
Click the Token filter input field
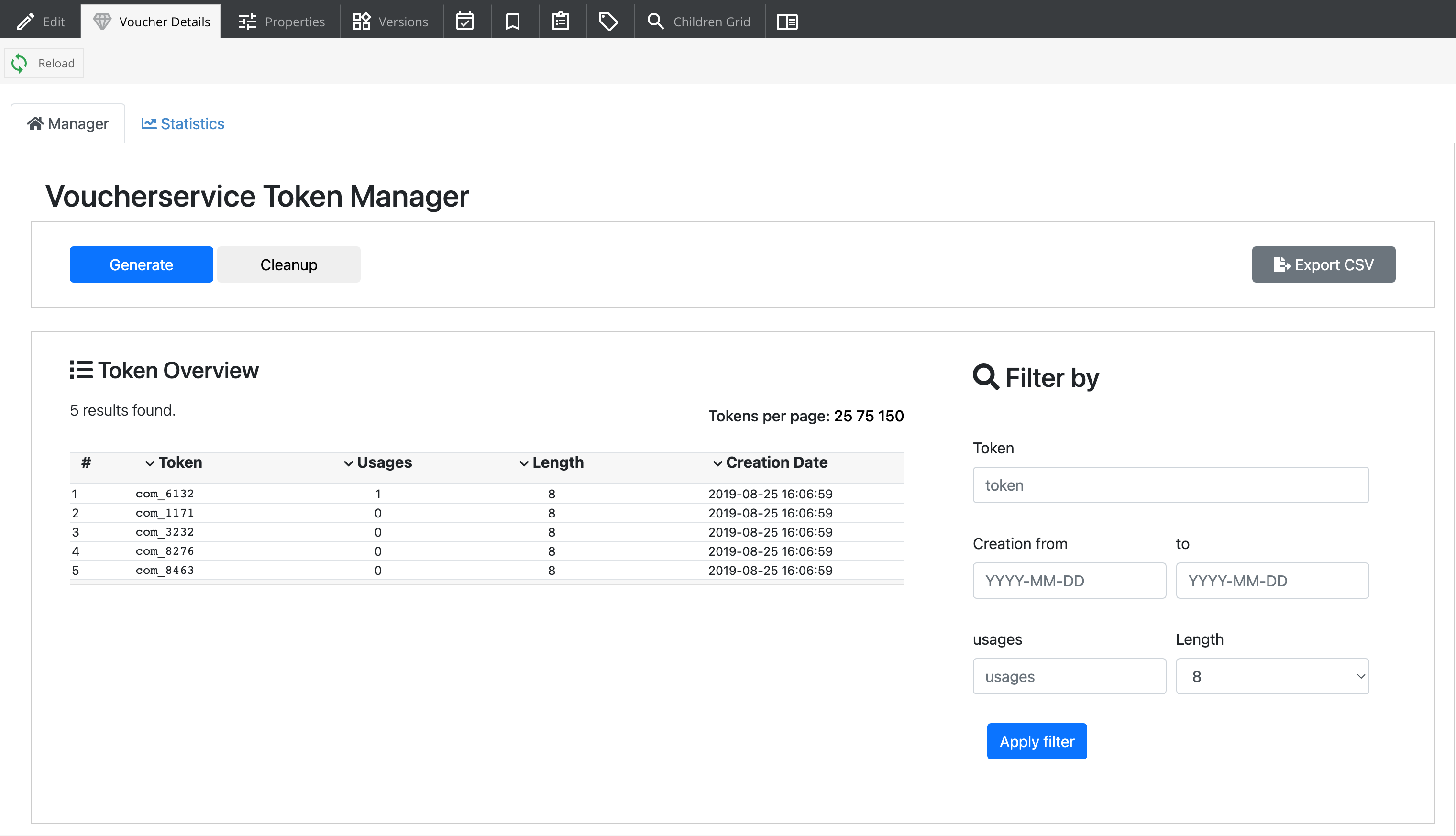pos(1170,484)
